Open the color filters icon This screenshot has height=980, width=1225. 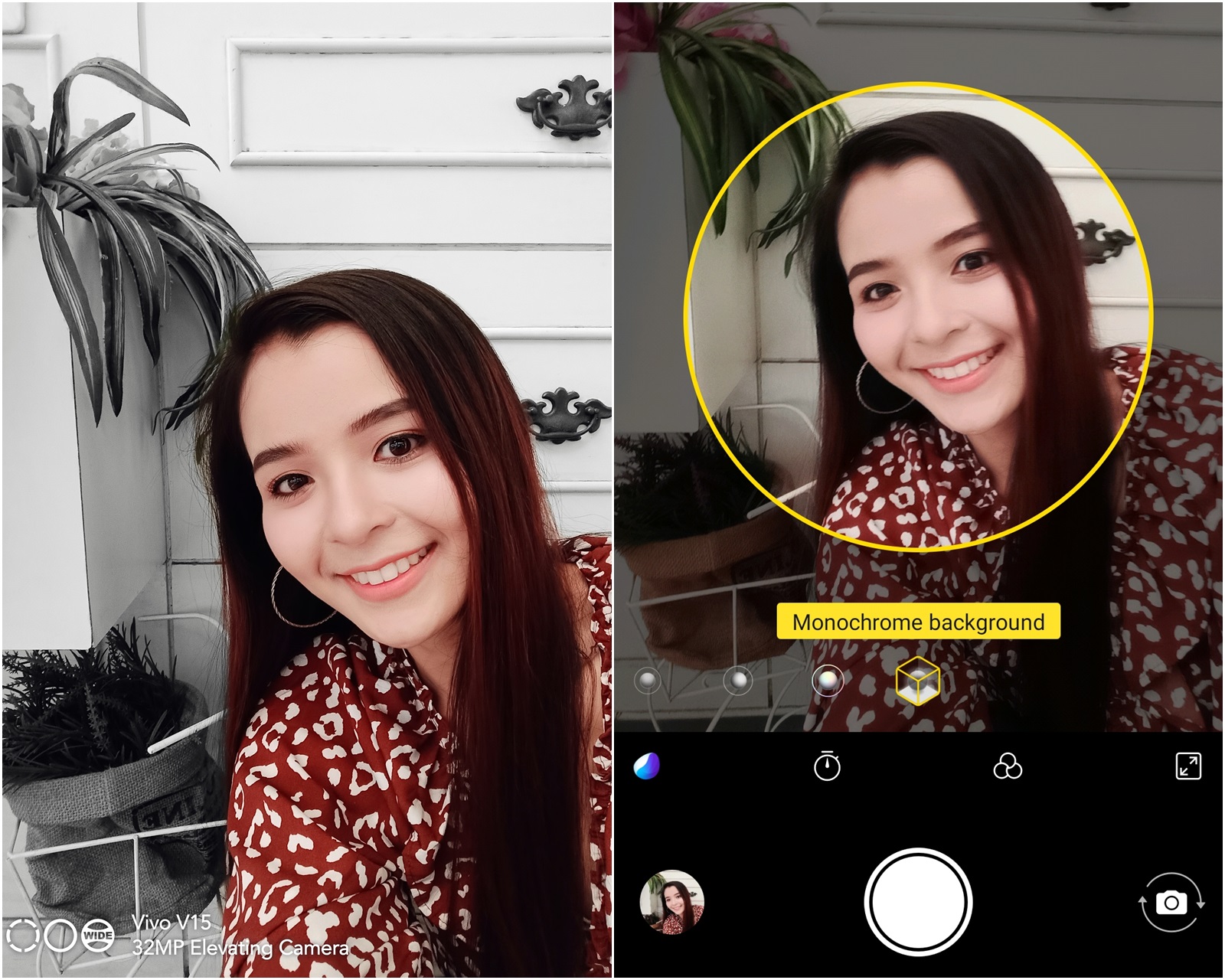1008,766
